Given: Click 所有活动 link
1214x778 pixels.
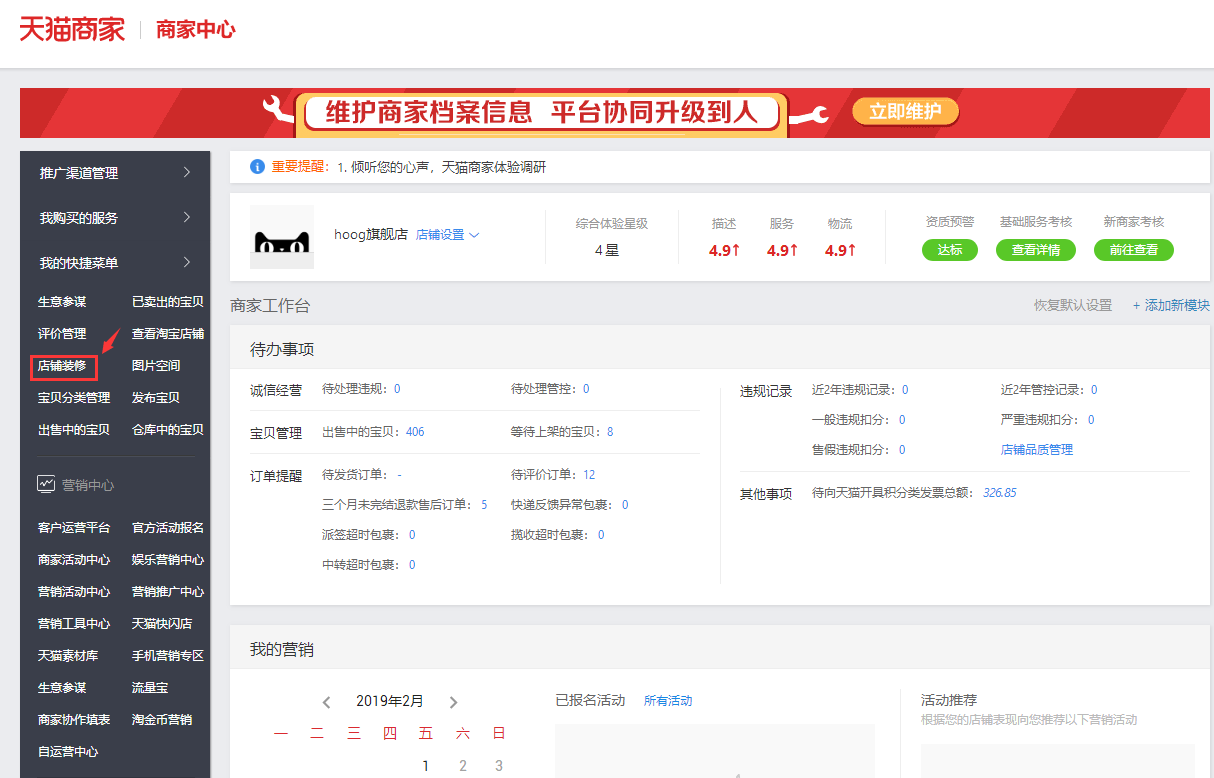Looking at the screenshot, I should (668, 701).
